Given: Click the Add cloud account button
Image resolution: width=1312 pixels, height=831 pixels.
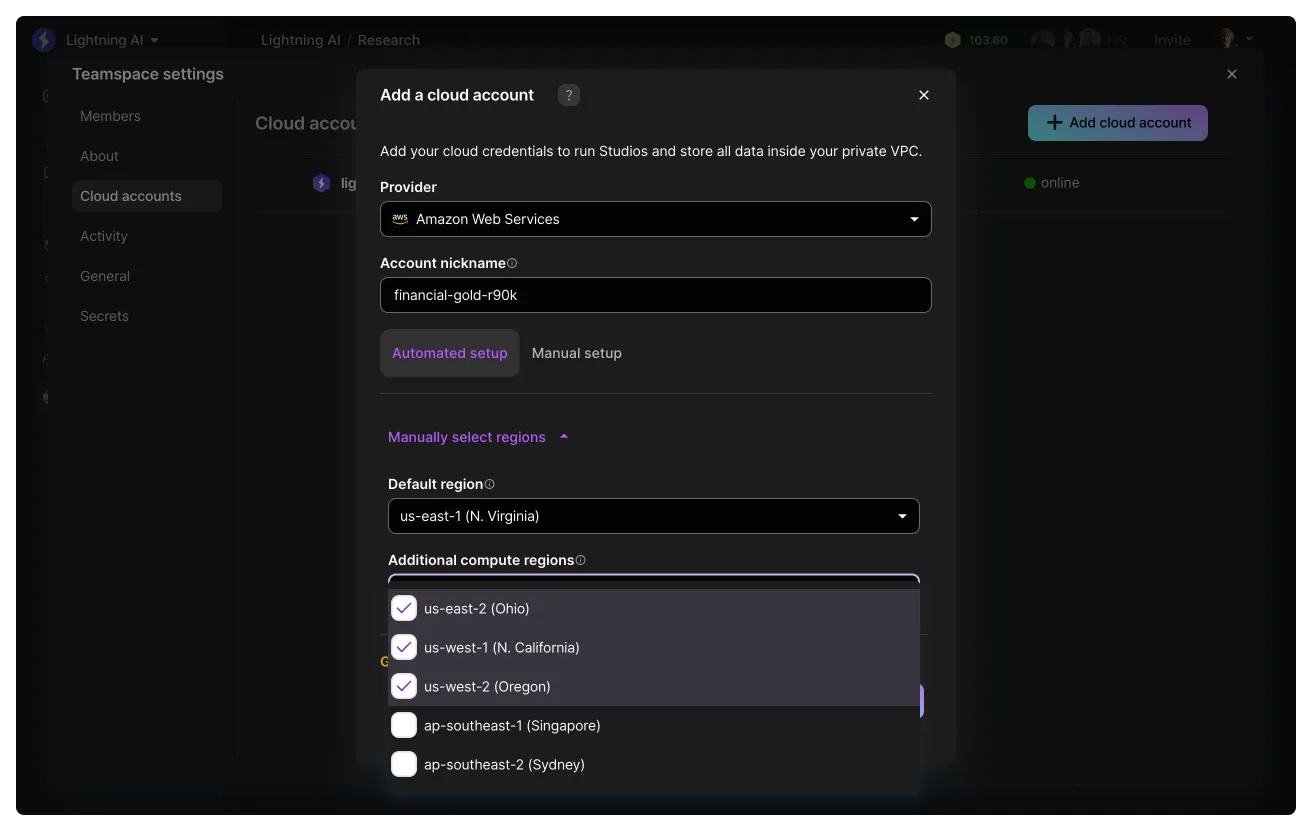Looking at the screenshot, I should (1118, 123).
